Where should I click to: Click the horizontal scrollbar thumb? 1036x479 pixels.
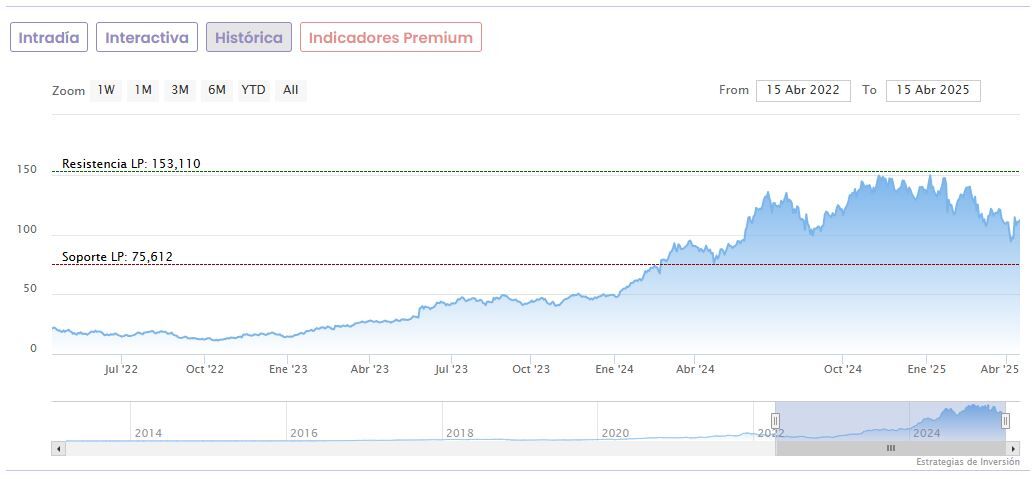890,449
